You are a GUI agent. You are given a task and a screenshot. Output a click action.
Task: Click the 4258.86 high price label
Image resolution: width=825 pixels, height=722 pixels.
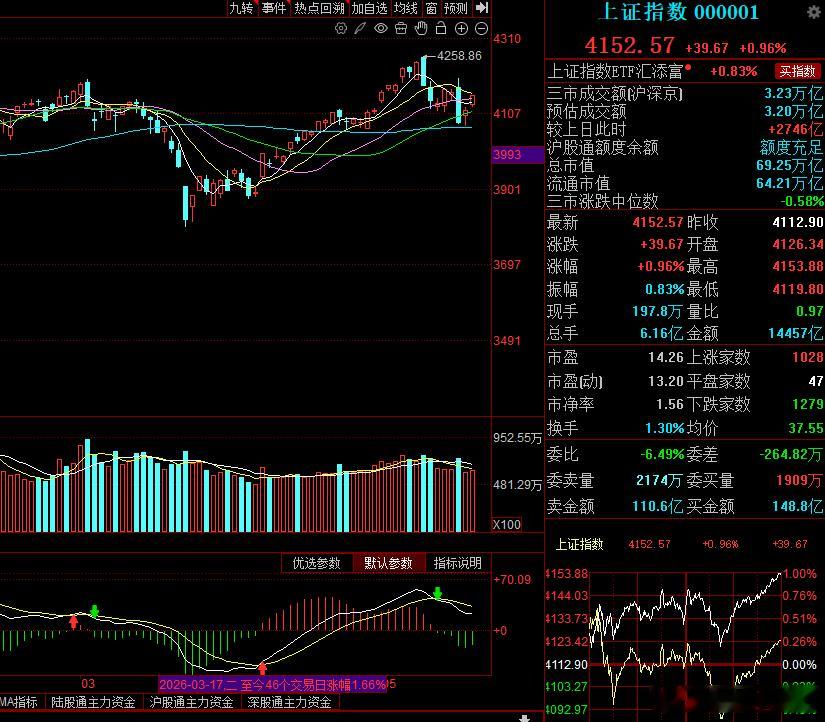(459, 56)
